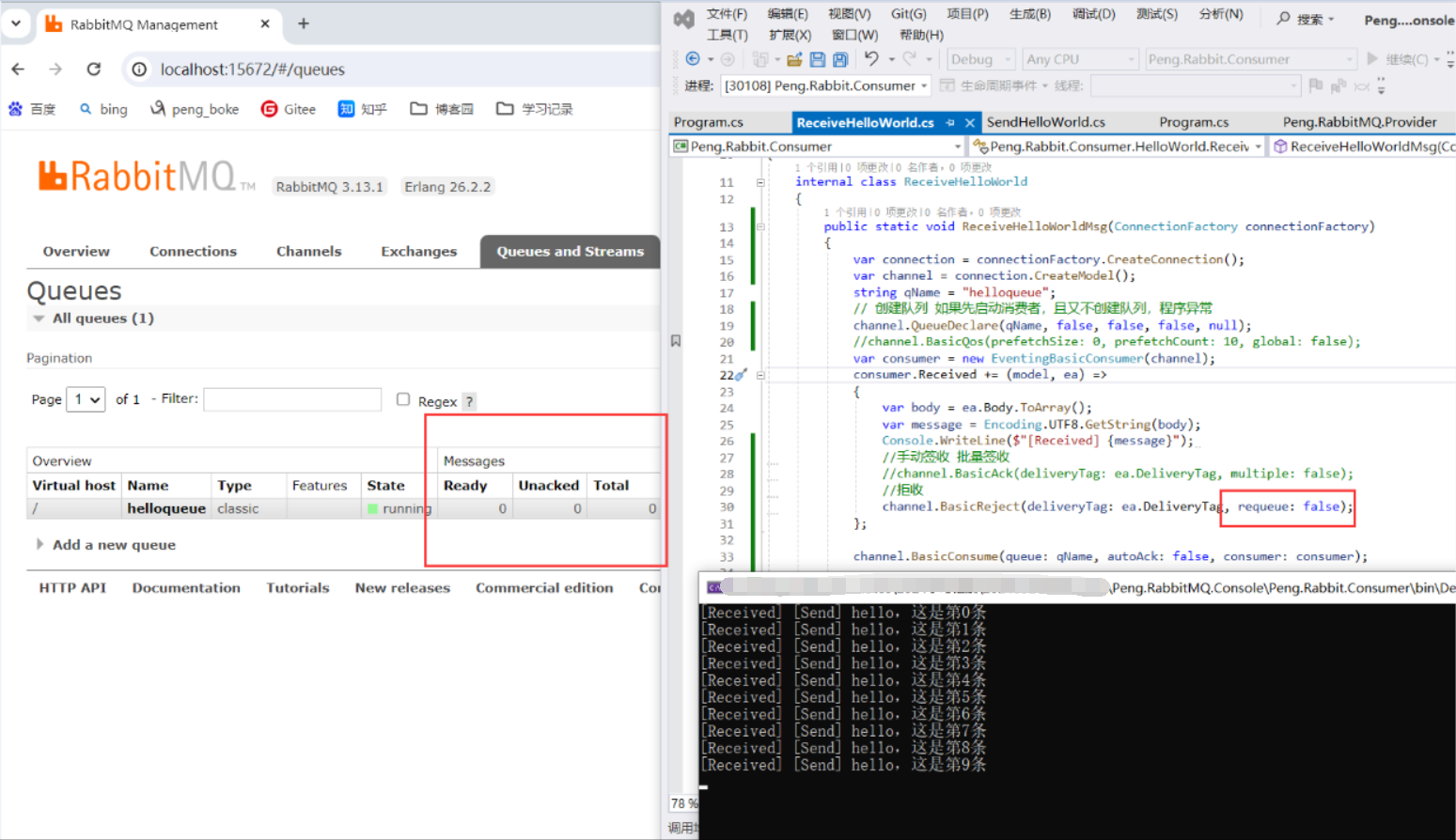The width and height of the screenshot is (1456, 840).
Task: Click the queue Filter text field
Action: (x=292, y=399)
